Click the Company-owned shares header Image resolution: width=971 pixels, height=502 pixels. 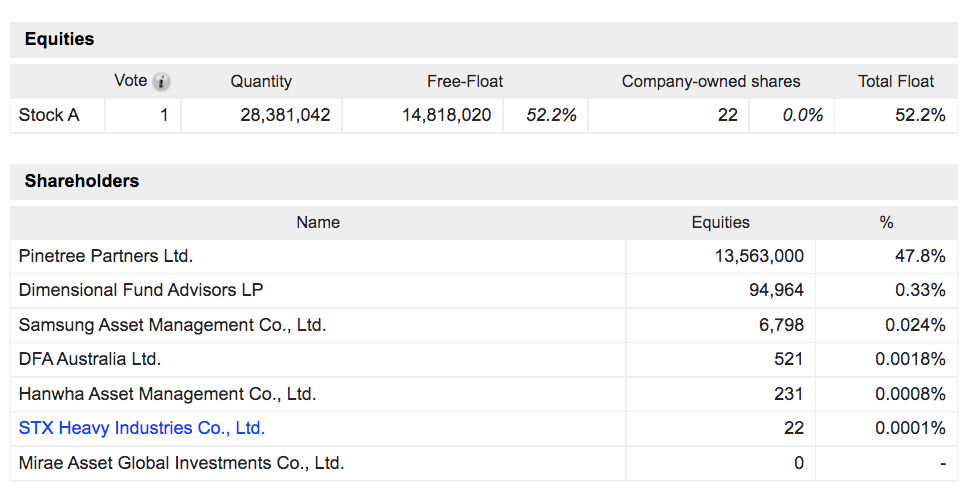pyautogui.click(x=711, y=82)
